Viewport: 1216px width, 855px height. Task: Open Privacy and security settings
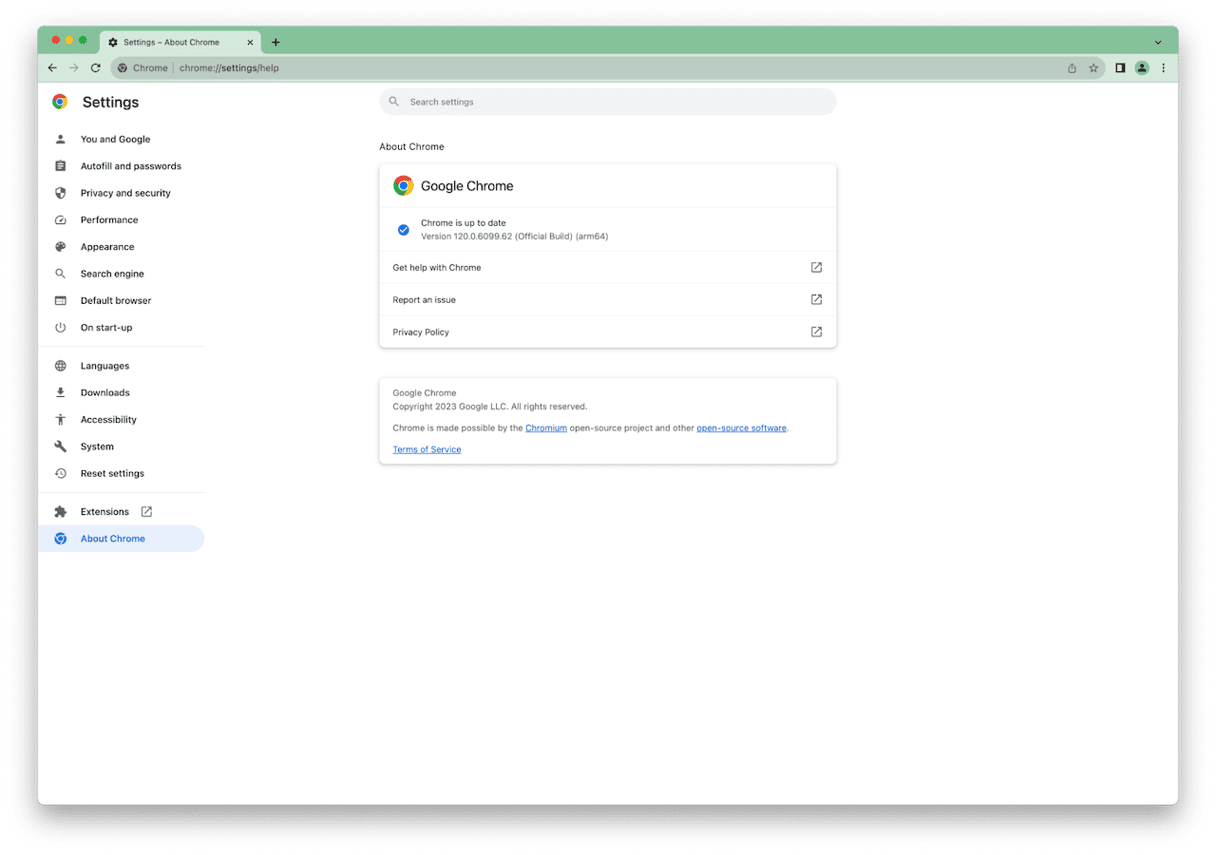pyautogui.click(x=125, y=193)
